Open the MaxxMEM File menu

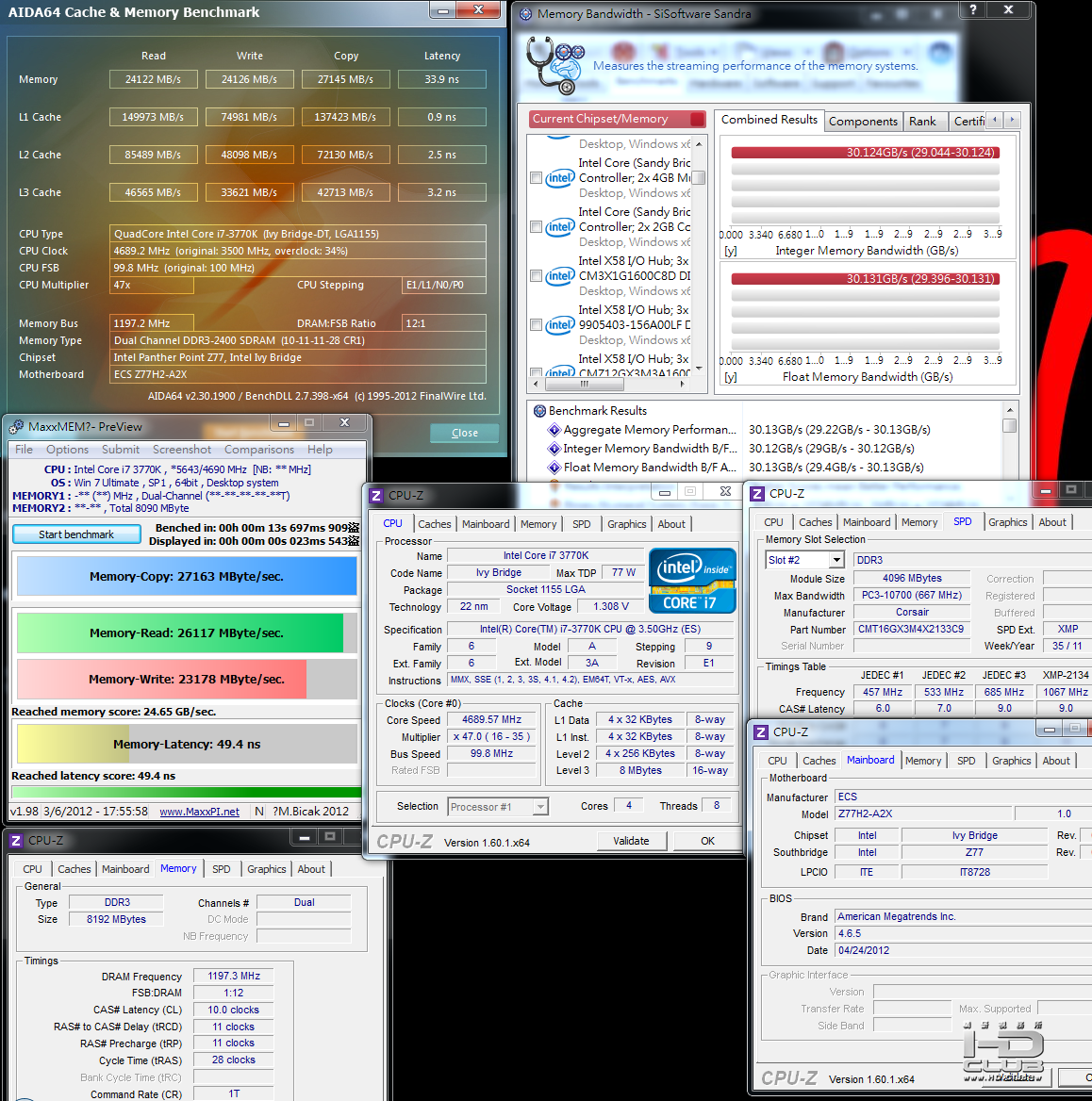(24, 450)
